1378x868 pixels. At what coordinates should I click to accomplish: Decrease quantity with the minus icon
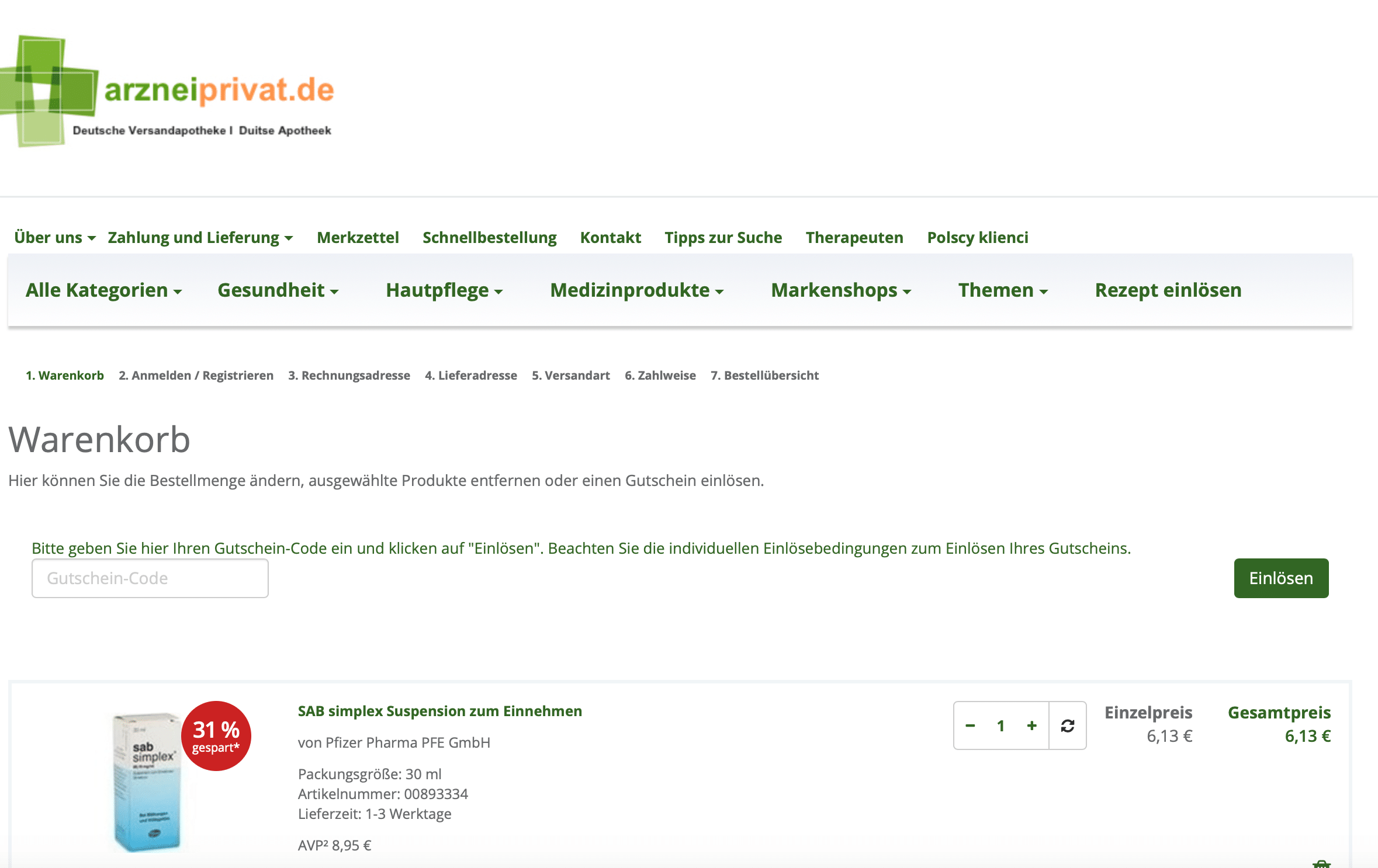(970, 725)
